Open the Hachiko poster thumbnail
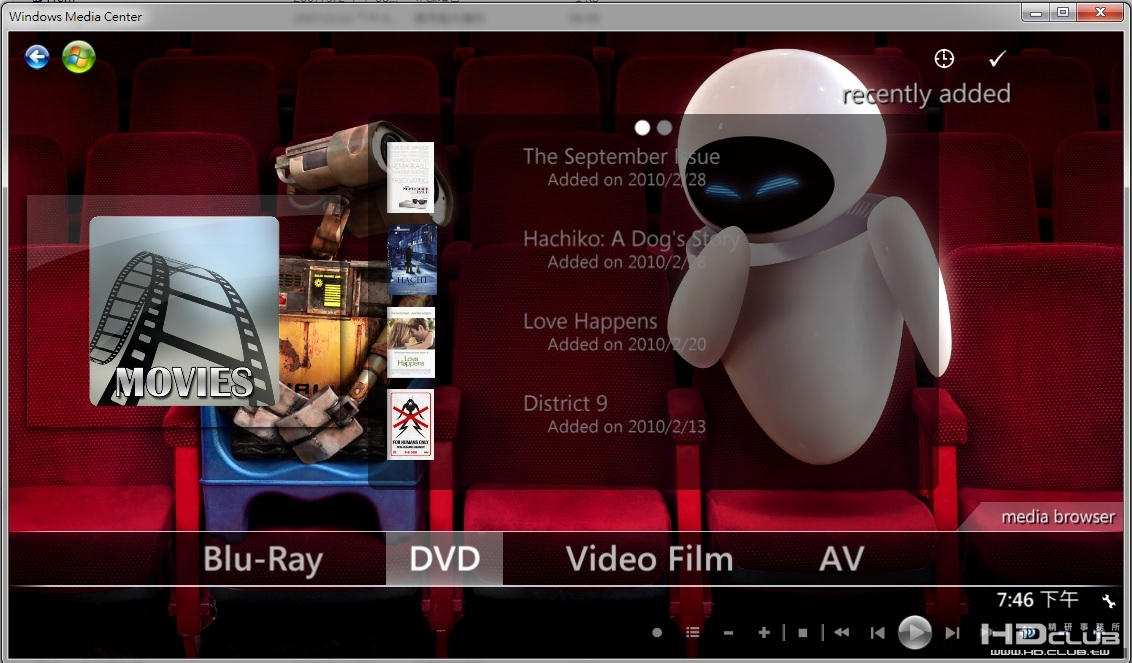1132x663 pixels. [412, 259]
